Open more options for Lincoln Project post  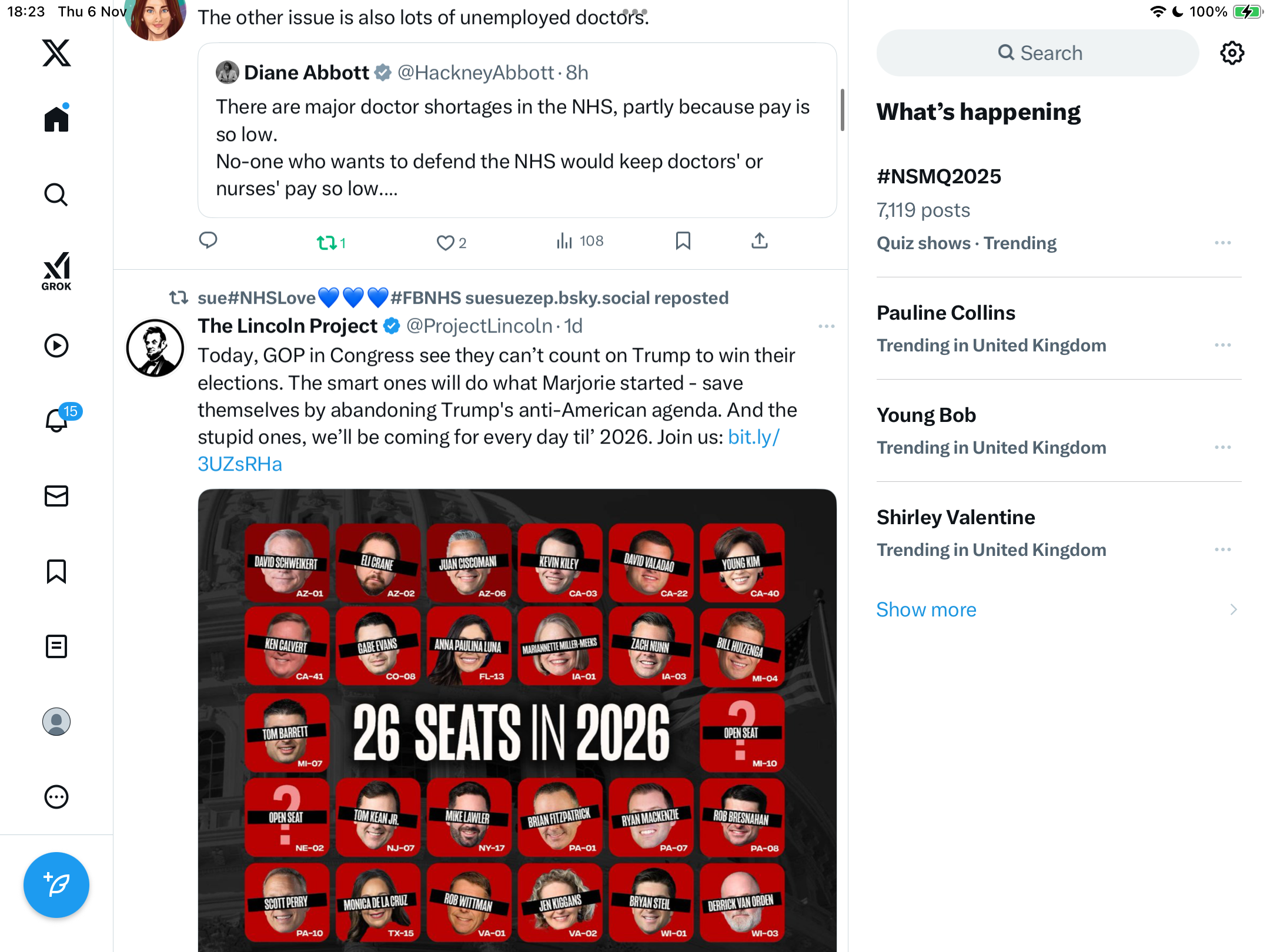click(827, 326)
